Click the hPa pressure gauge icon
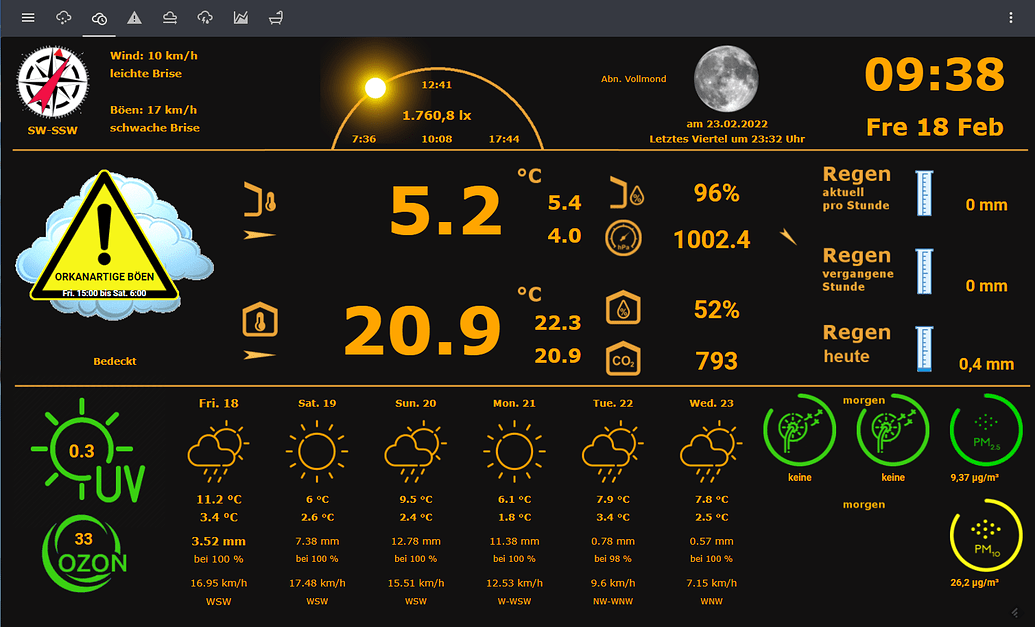 (x=622, y=237)
